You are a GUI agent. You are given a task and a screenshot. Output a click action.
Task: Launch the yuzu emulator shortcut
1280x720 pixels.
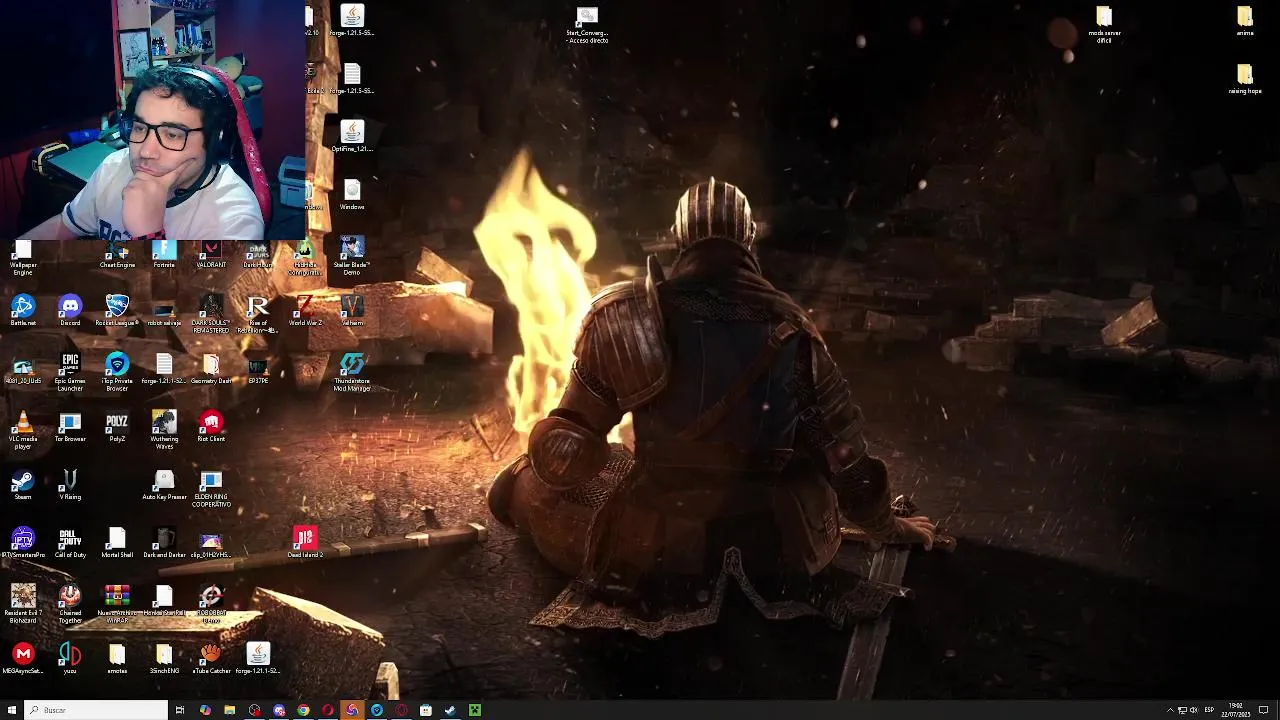70,659
